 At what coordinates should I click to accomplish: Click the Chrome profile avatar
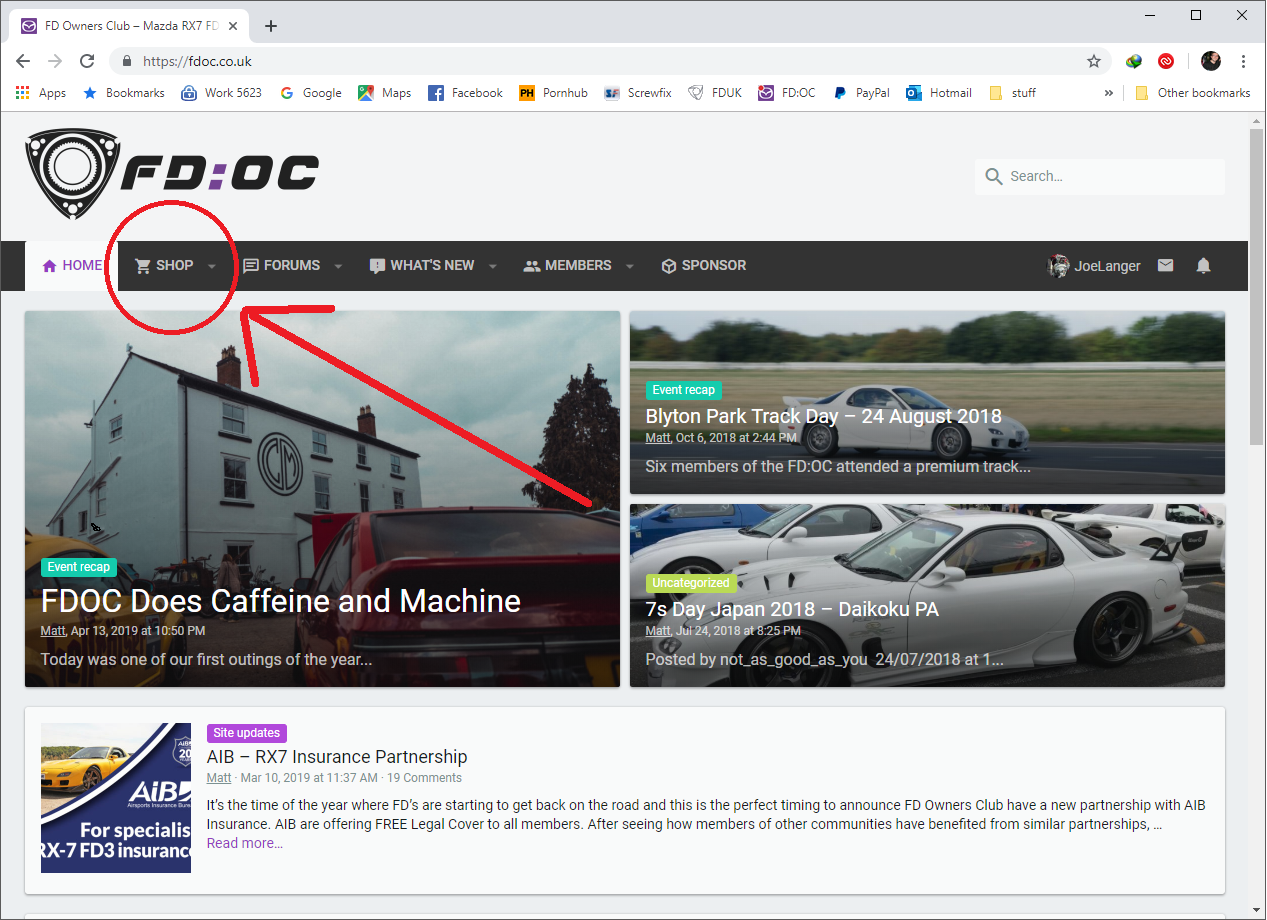1211,61
